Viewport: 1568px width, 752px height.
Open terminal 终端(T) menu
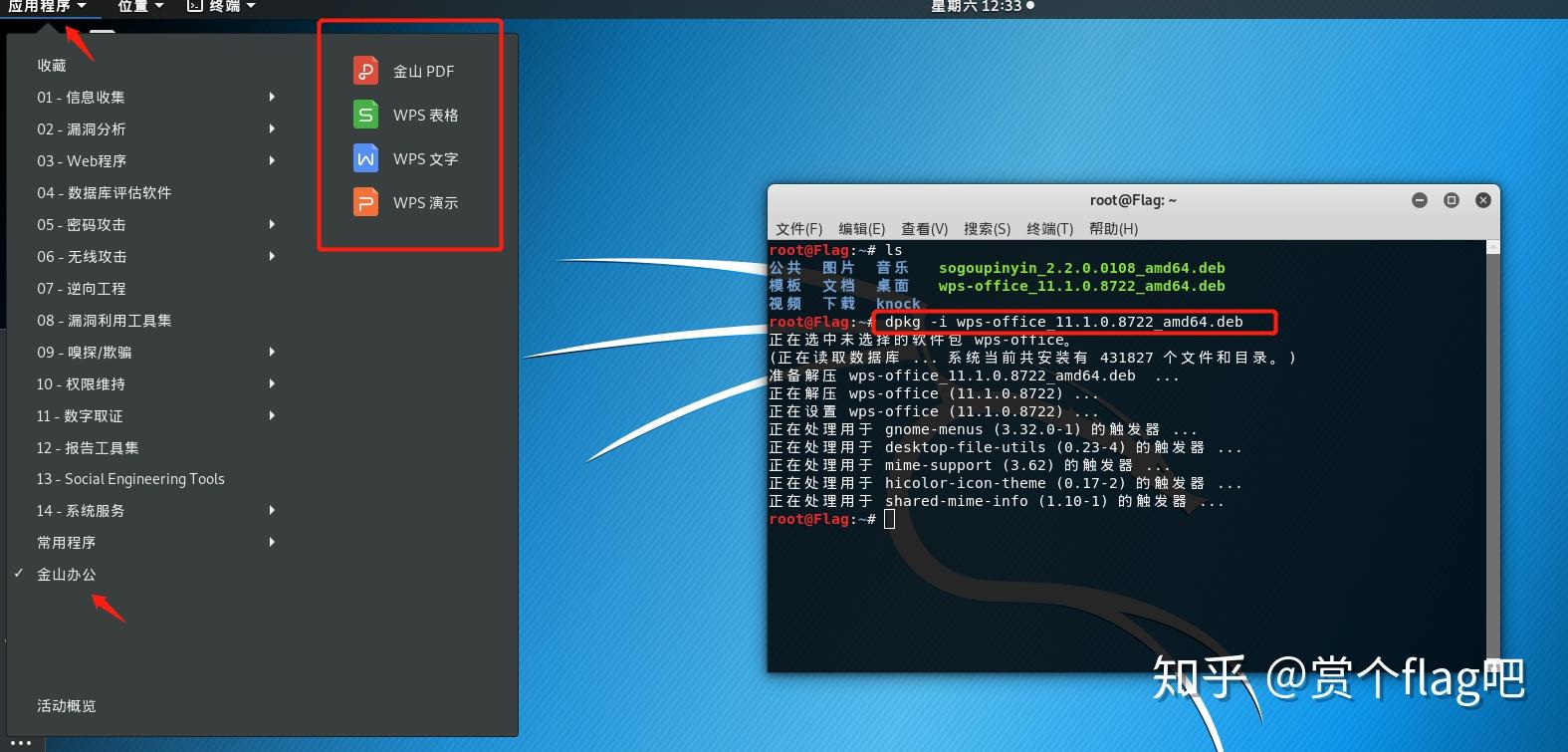point(1050,228)
